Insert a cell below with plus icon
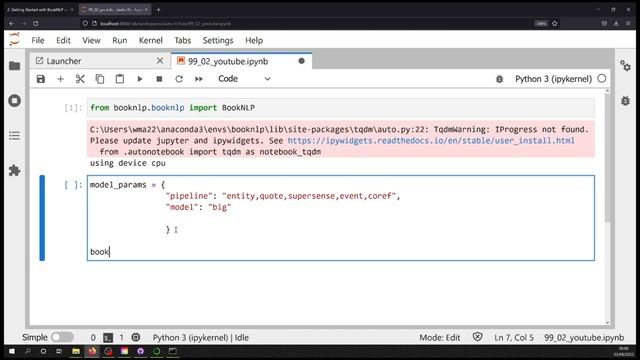 click(60, 79)
